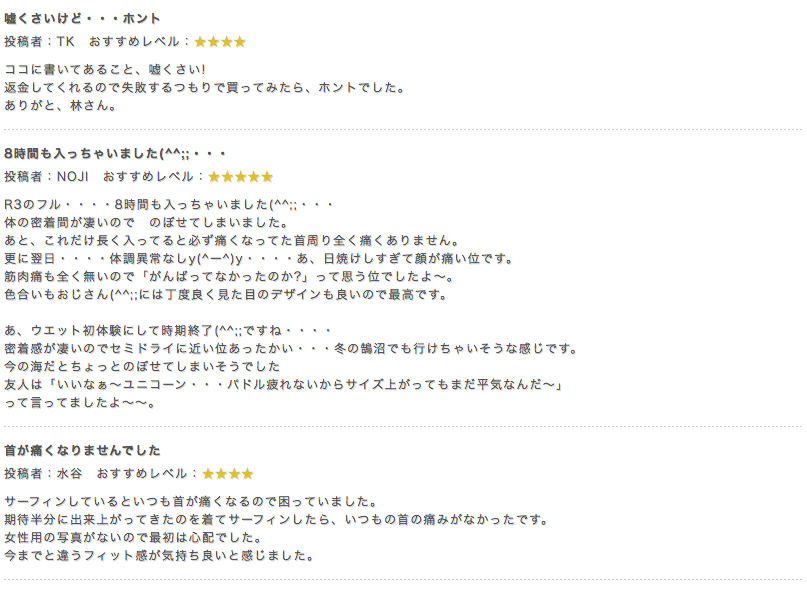Click the last star of NOJI's rating
The width and height of the screenshot is (807, 590).
tap(267, 177)
